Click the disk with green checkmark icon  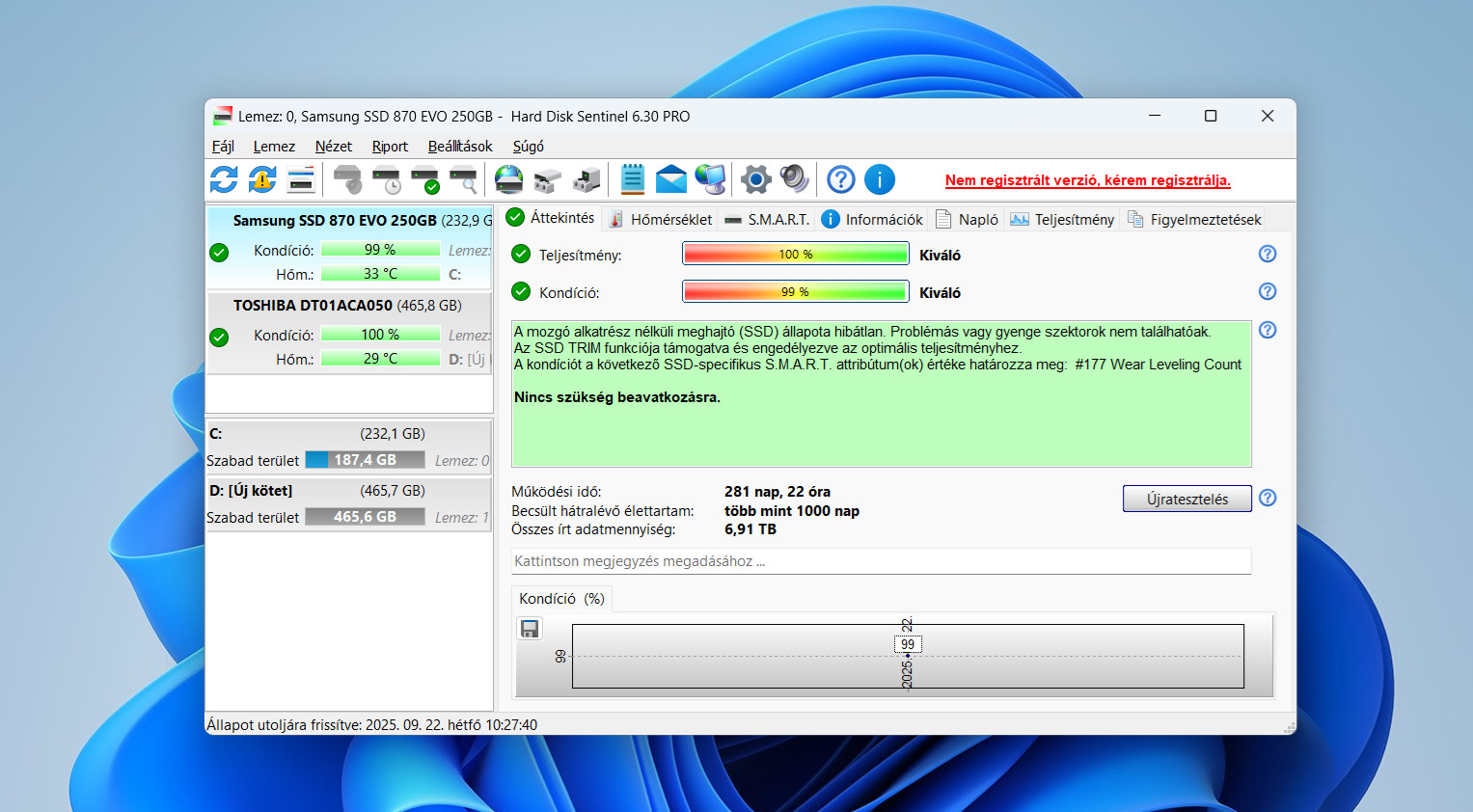(424, 179)
